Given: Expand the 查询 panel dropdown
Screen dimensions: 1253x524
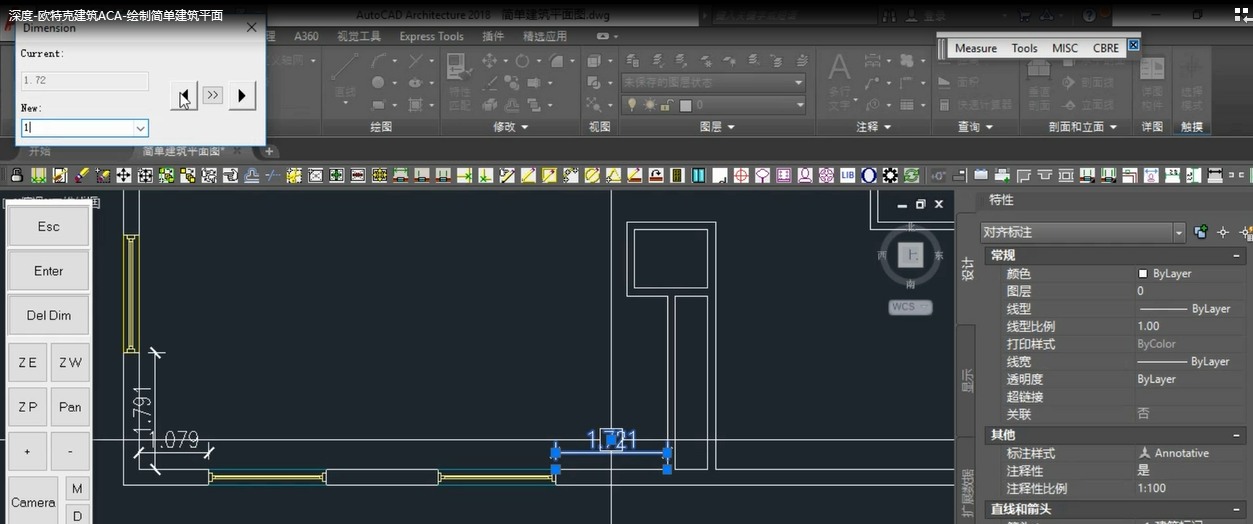Looking at the screenshot, I should (989, 127).
